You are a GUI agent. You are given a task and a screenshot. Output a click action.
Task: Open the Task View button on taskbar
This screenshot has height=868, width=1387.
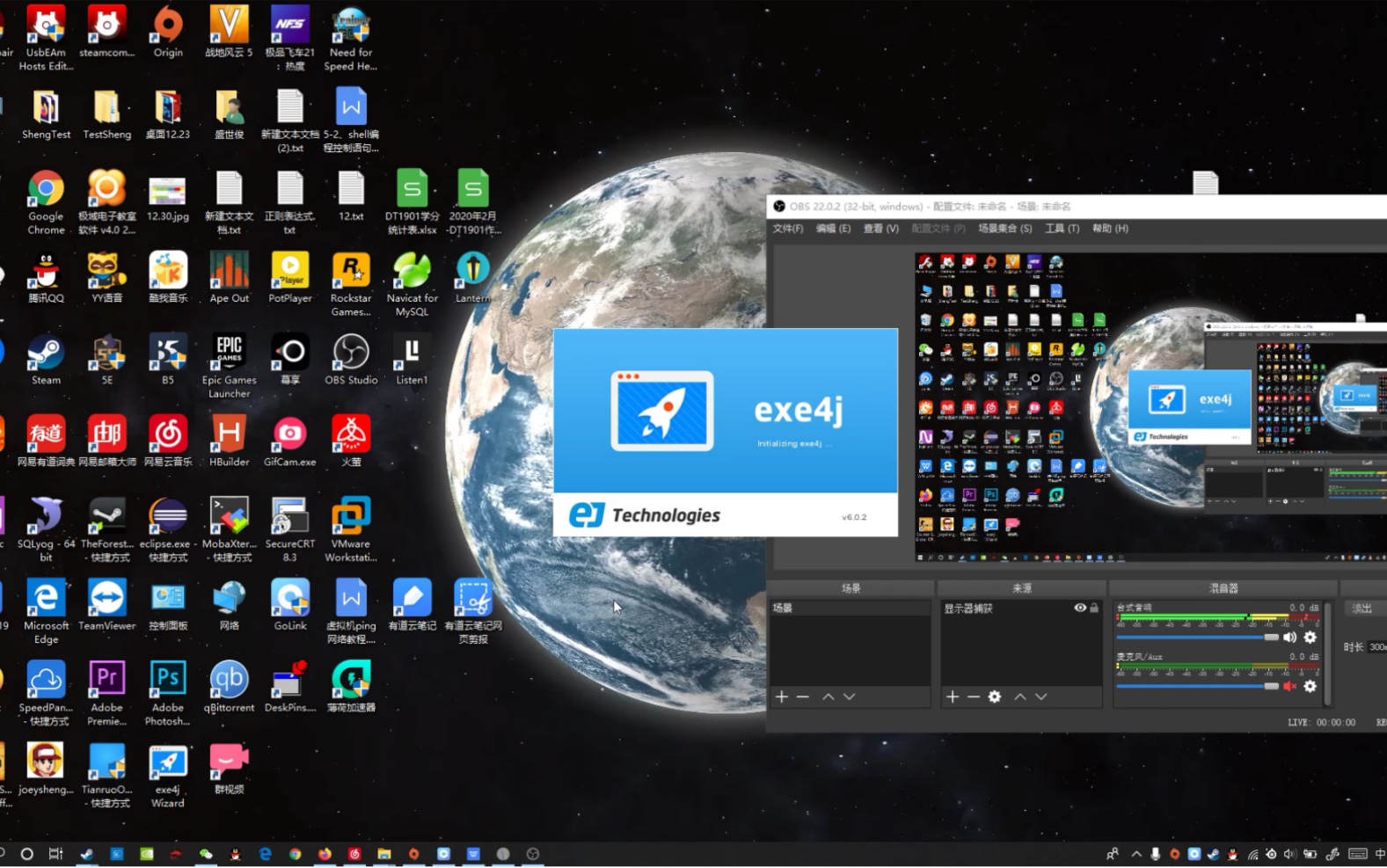[55, 854]
